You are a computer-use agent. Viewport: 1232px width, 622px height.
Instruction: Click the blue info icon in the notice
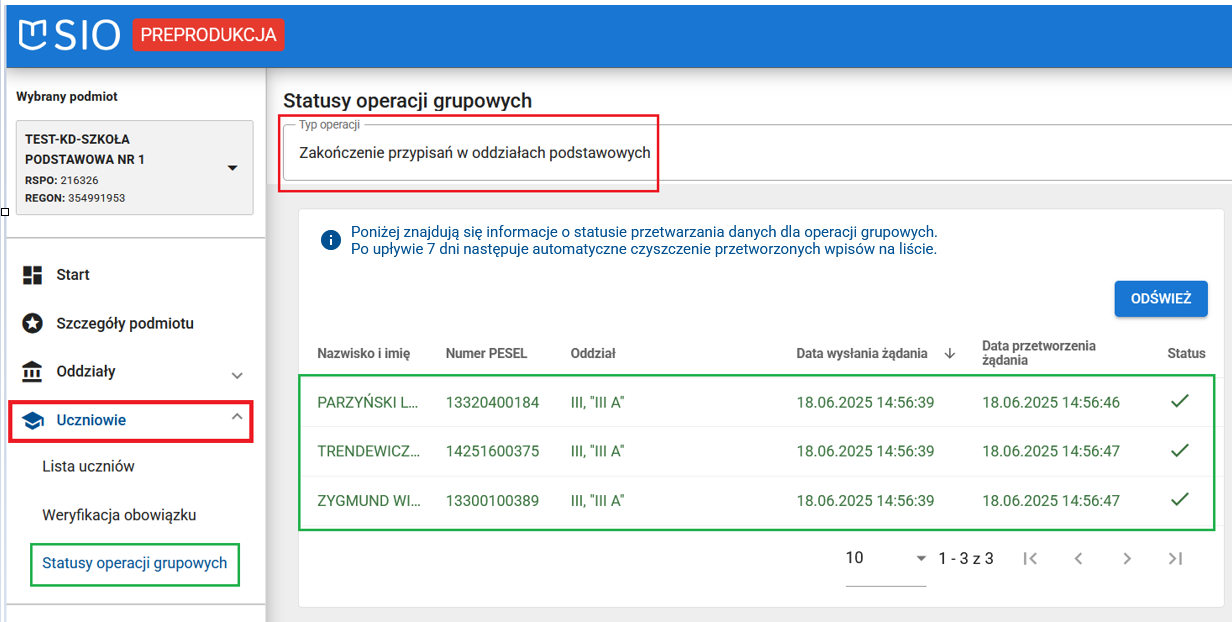[x=330, y=240]
